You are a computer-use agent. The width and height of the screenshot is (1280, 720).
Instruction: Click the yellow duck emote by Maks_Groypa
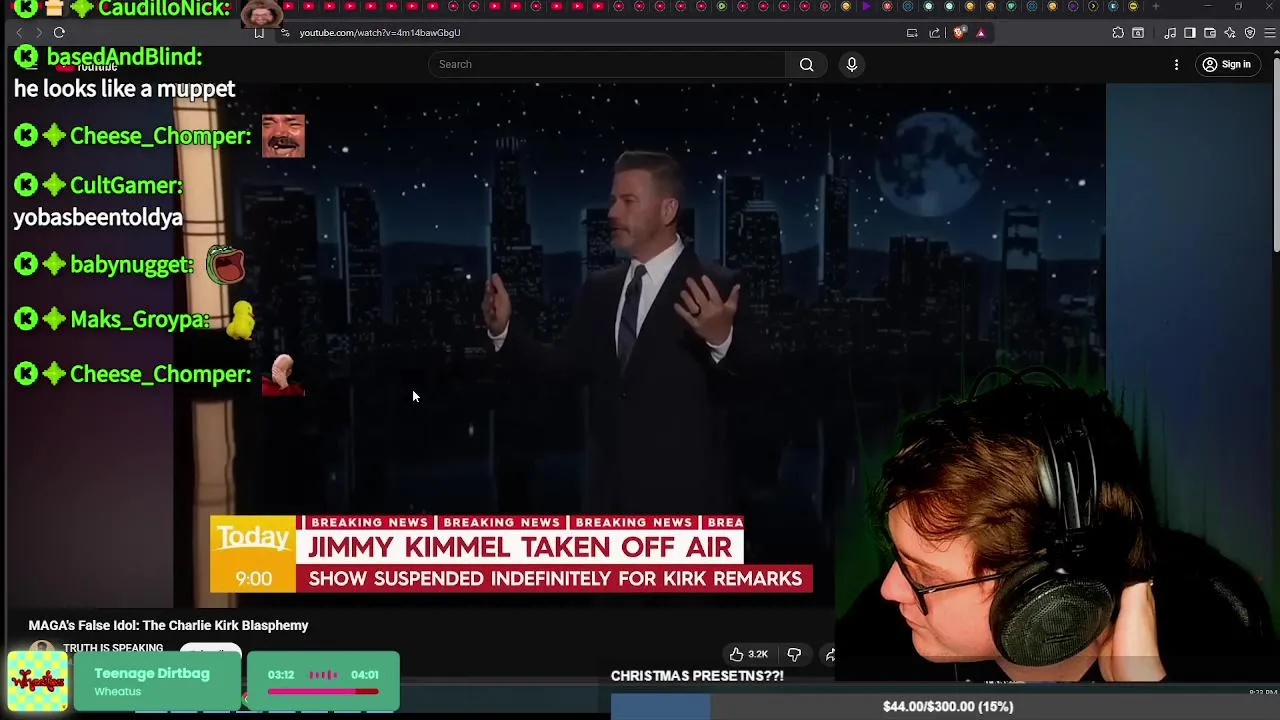point(241,321)
